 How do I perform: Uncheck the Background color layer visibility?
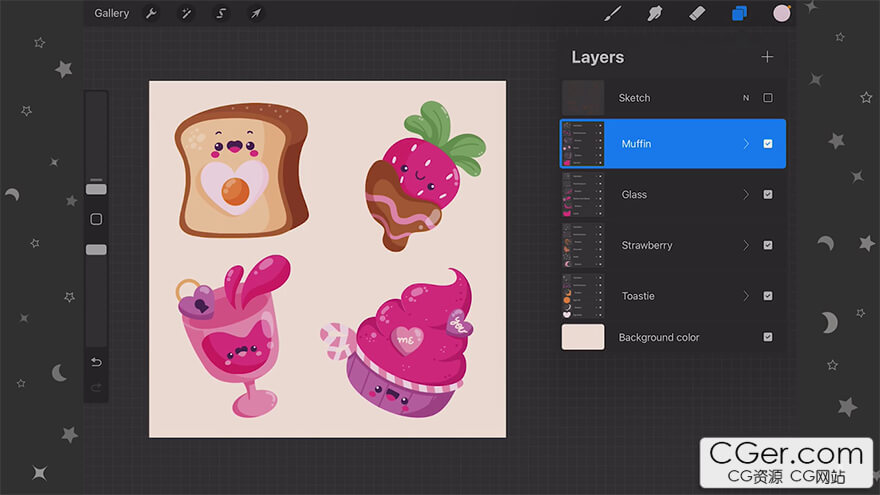[x=768, y=337]
